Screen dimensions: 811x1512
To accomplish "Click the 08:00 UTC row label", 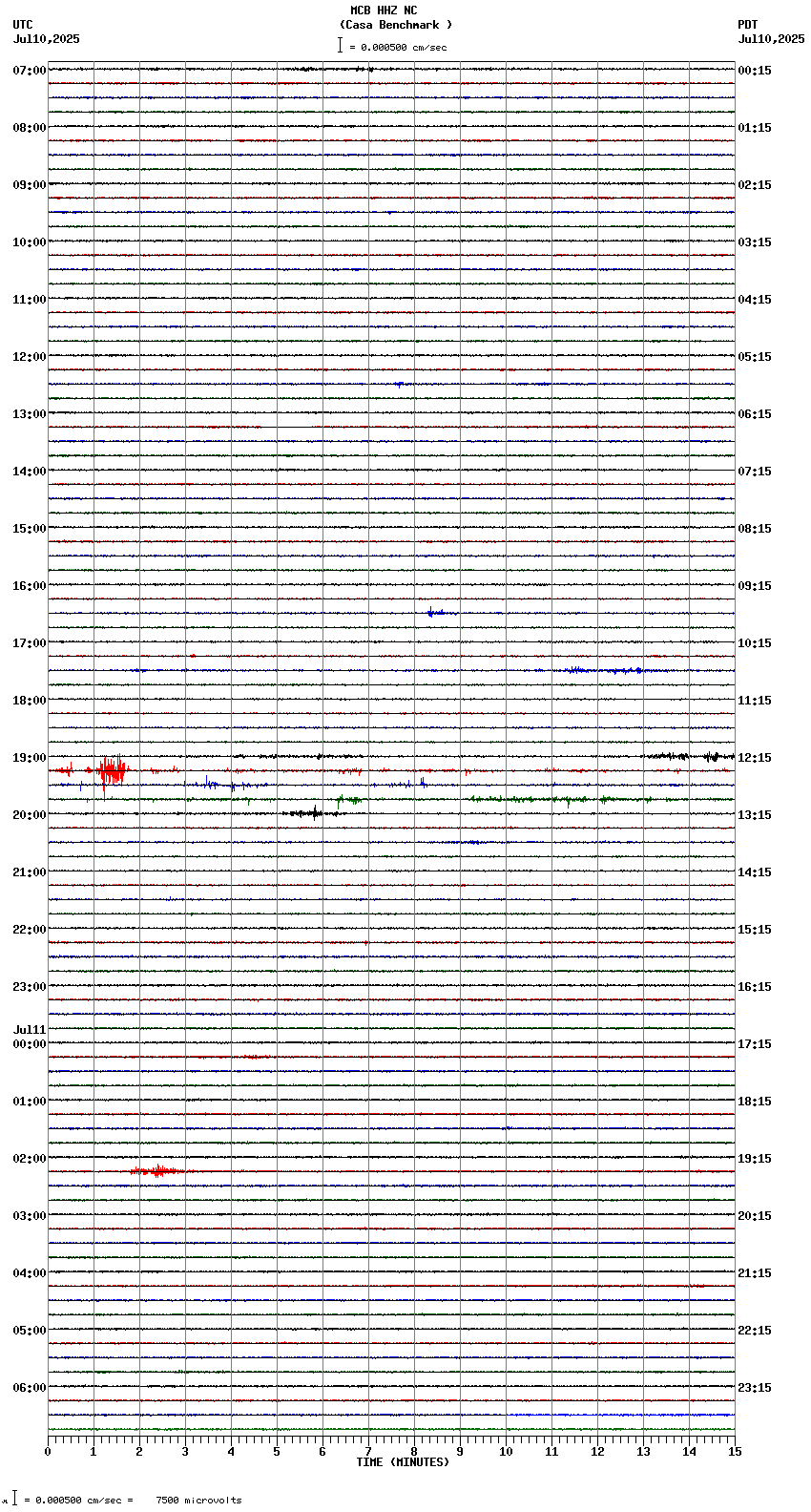I will [x=30, y=128].
